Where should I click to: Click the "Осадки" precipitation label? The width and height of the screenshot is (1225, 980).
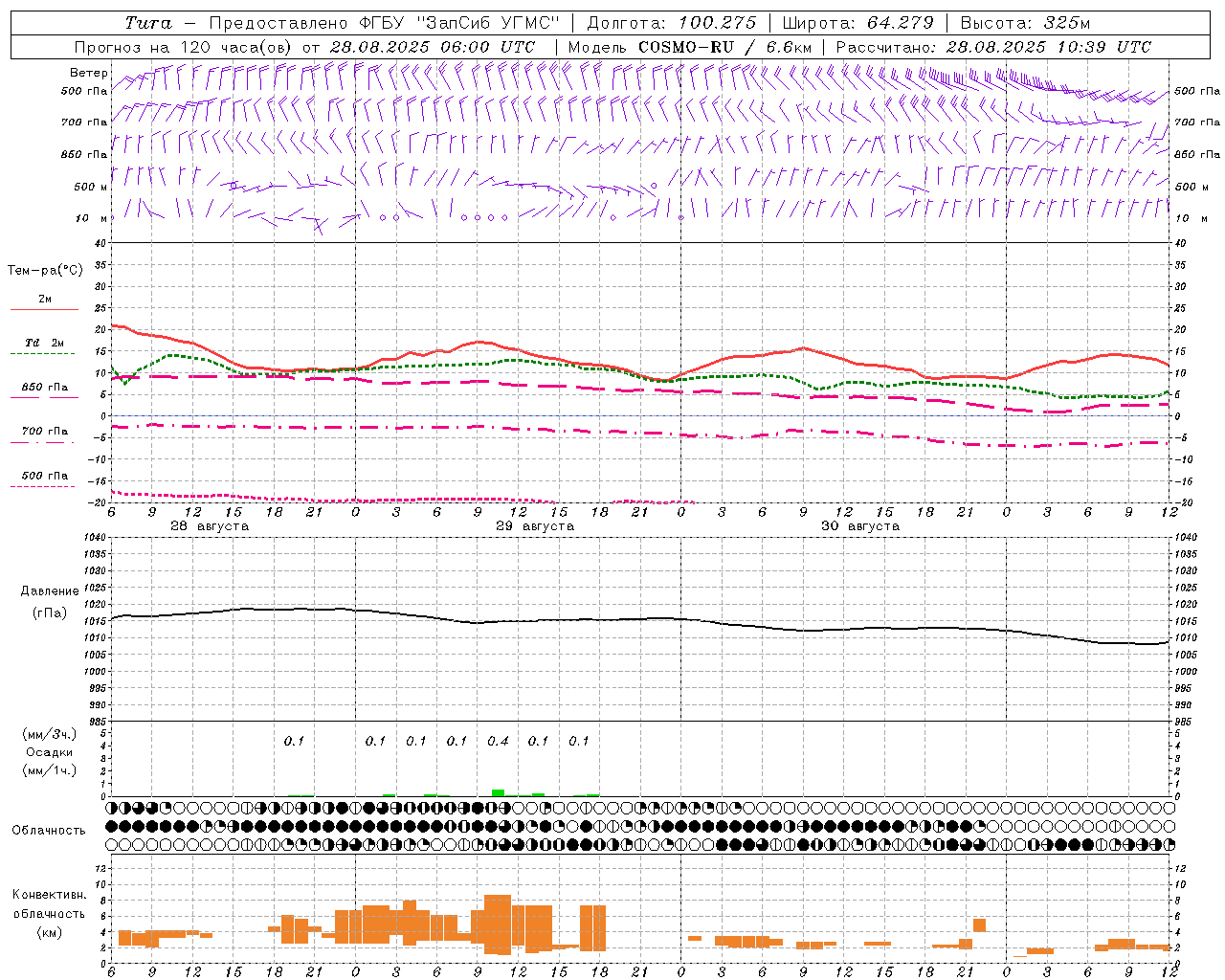50,752
